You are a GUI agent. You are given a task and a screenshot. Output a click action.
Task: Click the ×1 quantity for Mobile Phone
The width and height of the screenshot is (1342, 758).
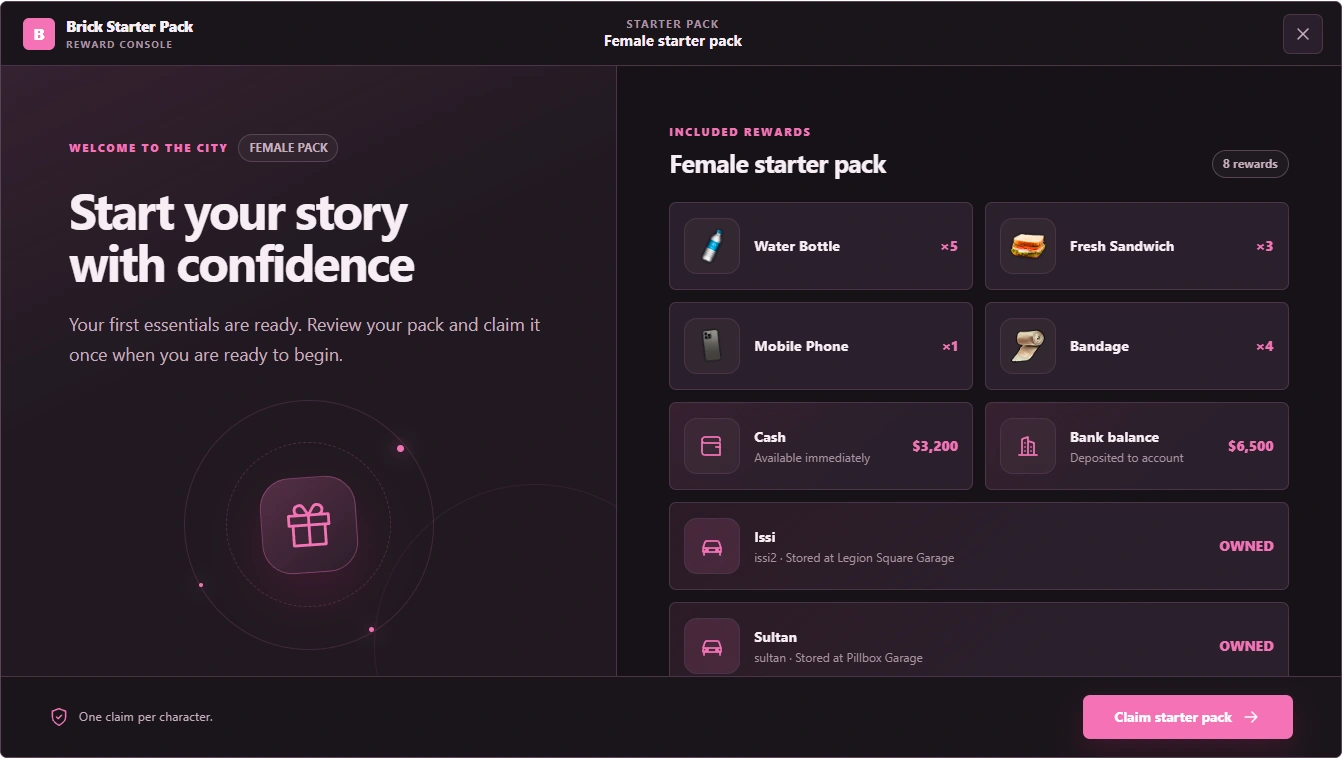(x=950, y=346)
